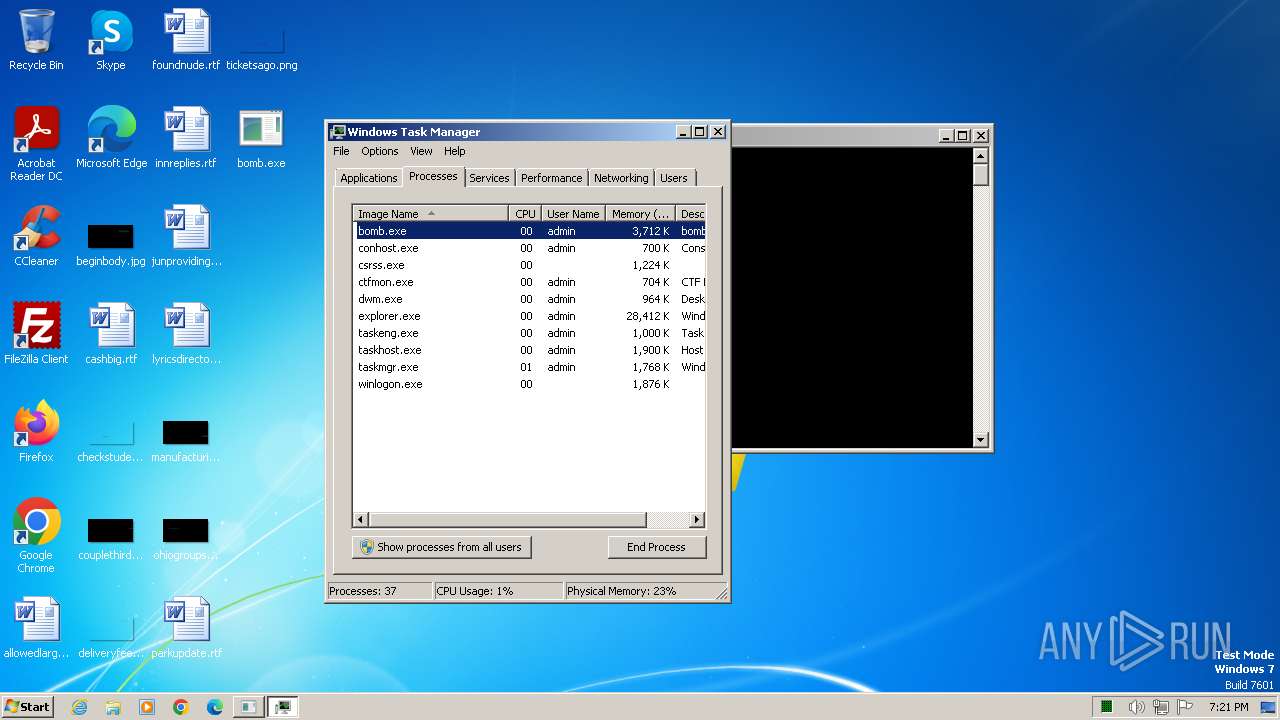Open the CCleaner desktop shortcut
Screen dimensions: 1280x720
pos(36,236)
